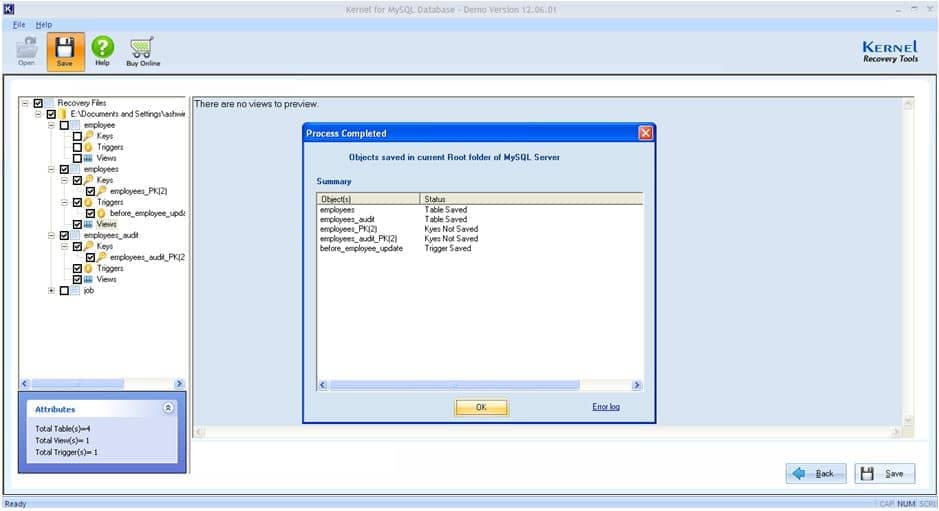The height and width of the screenshot is (511, 939).
Task: Click the table icon beside employee node
Action: click(x=76, y=125)
